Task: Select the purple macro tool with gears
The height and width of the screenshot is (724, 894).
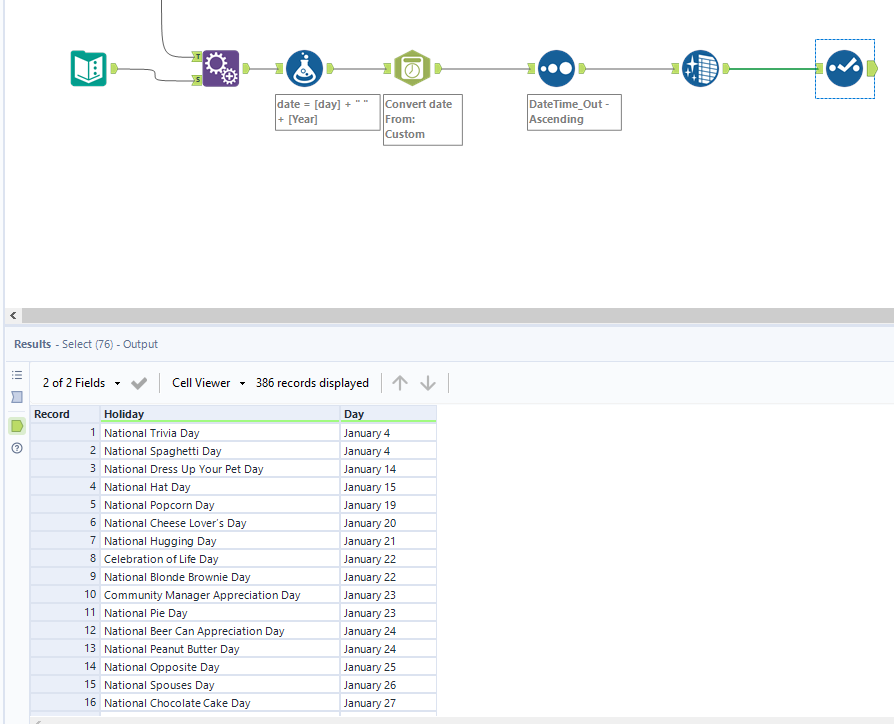Action: pyautogui.click(x=221, y=68)
